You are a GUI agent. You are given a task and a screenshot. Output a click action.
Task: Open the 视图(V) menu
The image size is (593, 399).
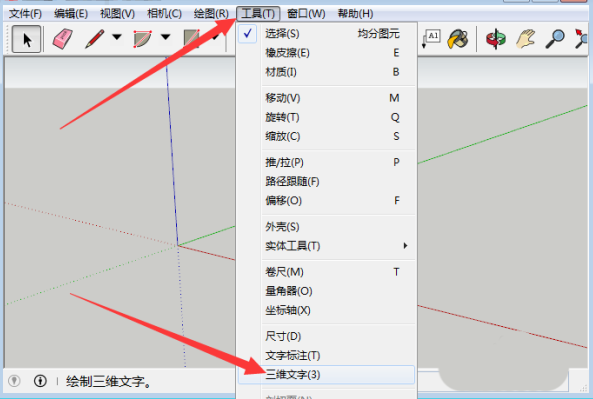[x=117, y=14]
